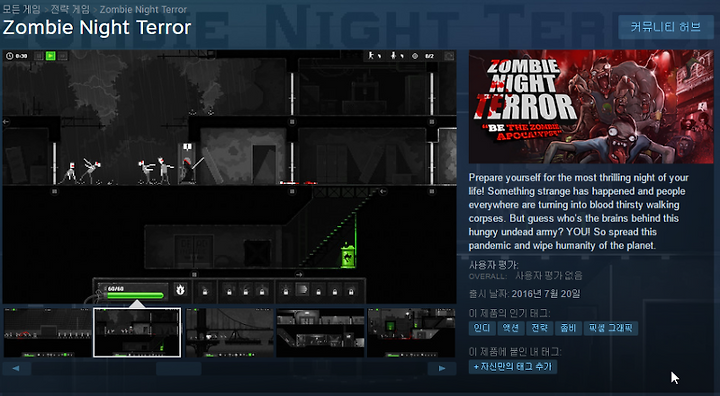Click the Zombie Night Terror header artwork
This screenshot has height=396, width=720.
click(x=591, y=107)
